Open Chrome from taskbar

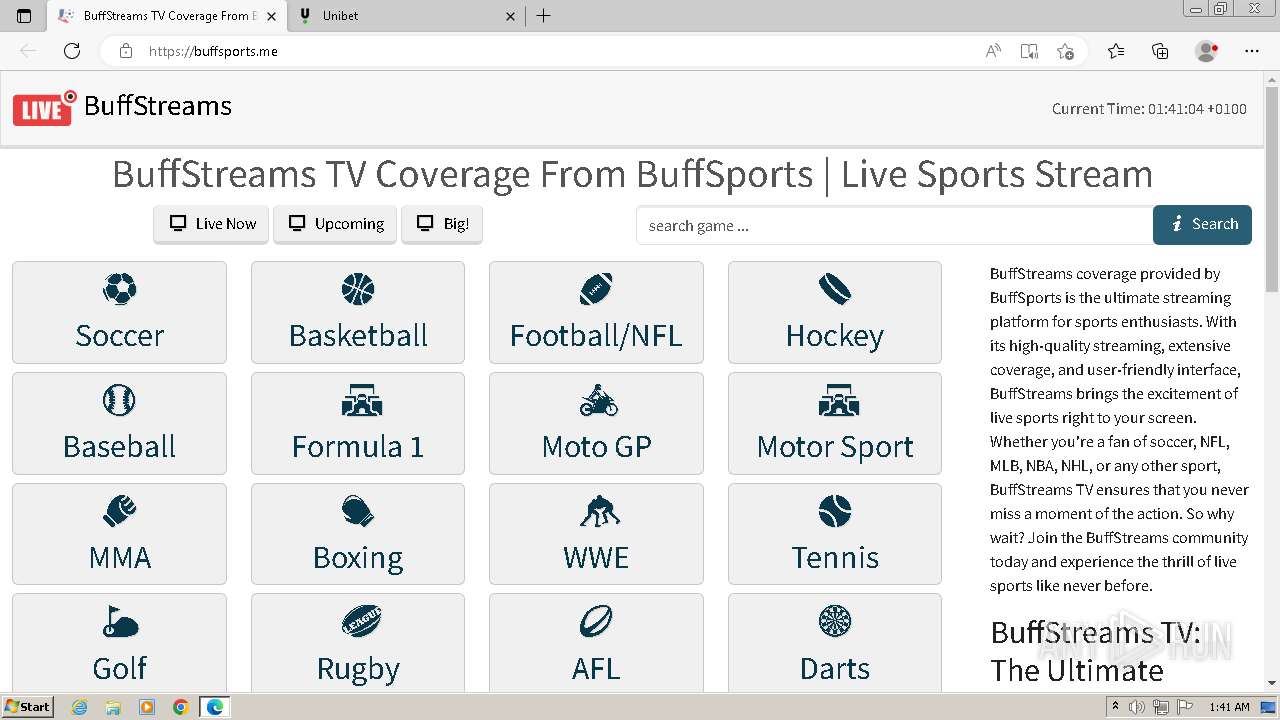pos(180,707)
